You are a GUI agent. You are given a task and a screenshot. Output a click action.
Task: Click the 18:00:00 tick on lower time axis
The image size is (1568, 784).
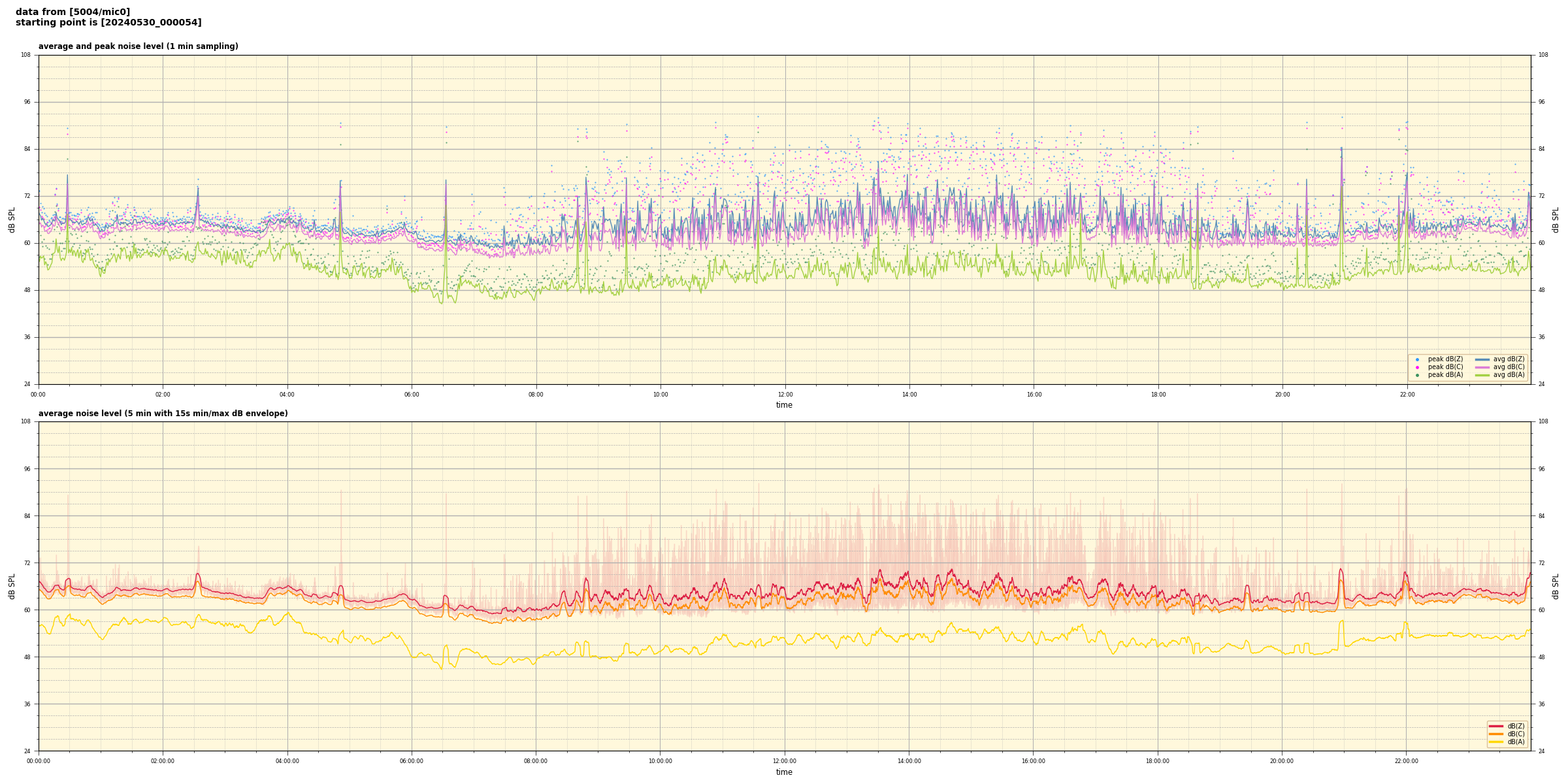tap(1158, 761)
